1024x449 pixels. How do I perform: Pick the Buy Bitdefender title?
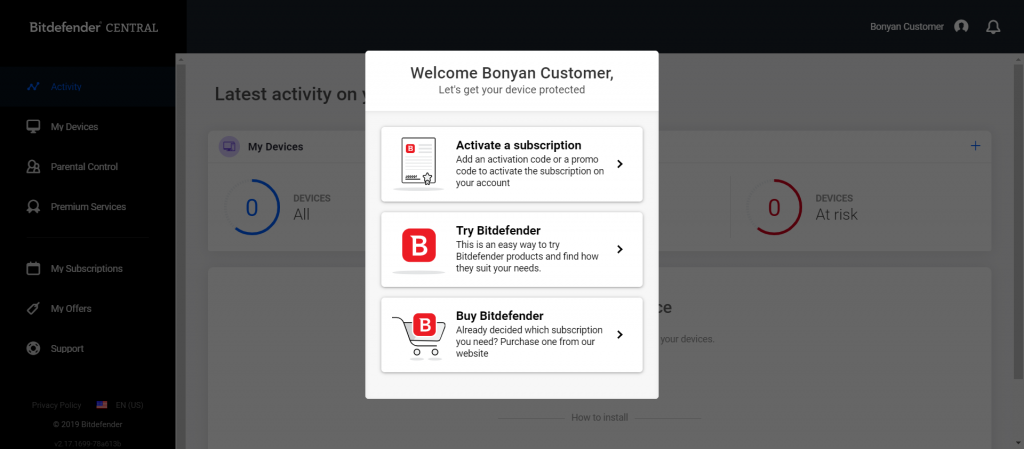point(500,316)
